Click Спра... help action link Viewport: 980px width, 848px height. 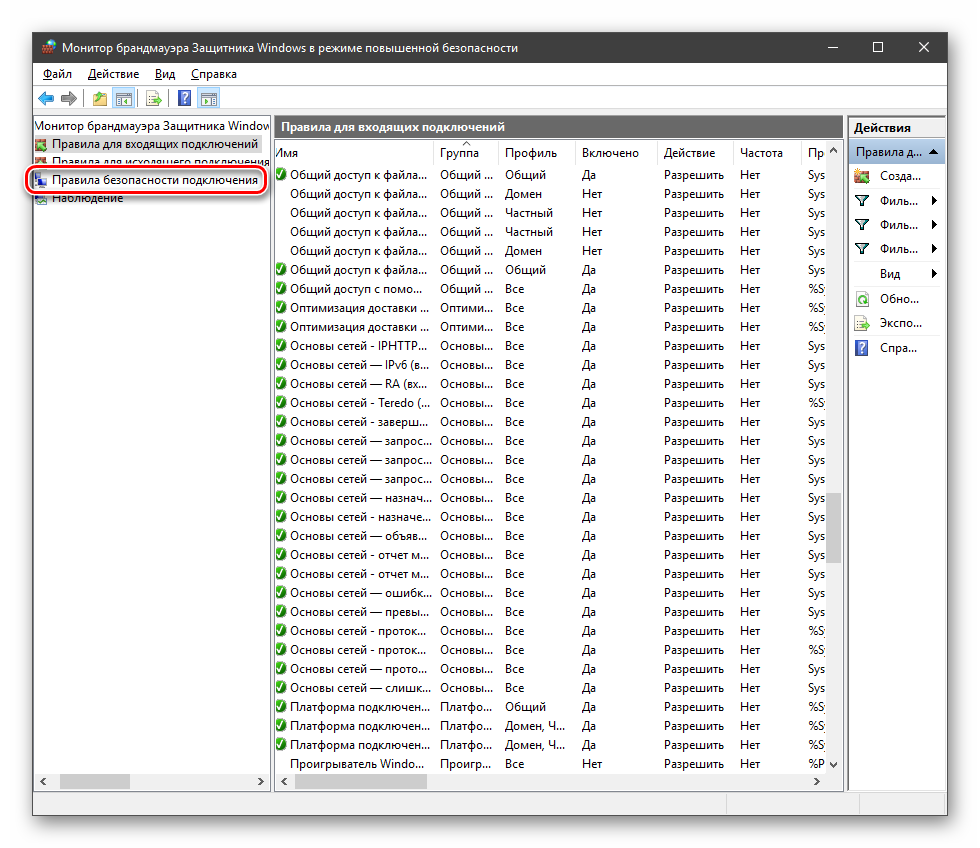(x=898, y=348)
